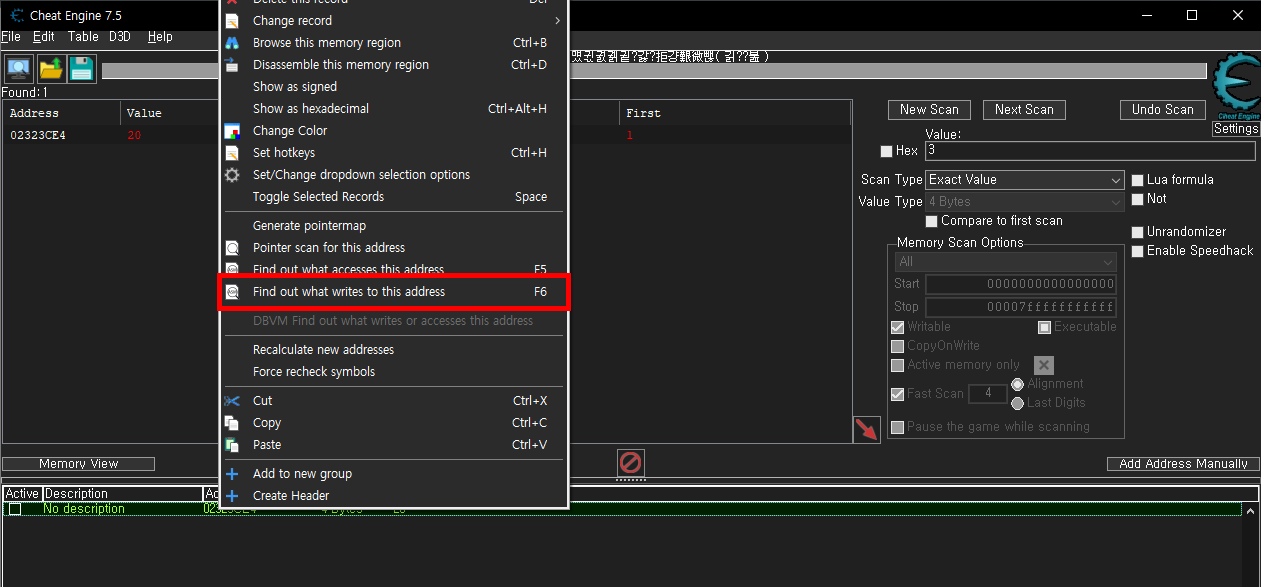The width and height of the screenshot is (1261, 587).
Task: Click the icon for Find out what writes to this address
Action: point(232,292)
